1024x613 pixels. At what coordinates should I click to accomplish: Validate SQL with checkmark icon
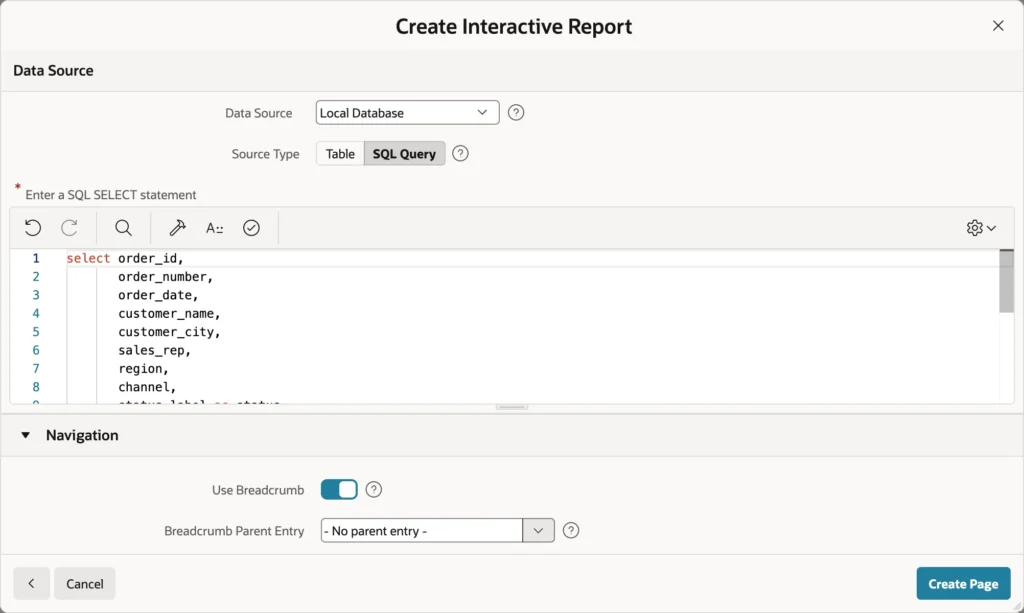tap(251, 228)
